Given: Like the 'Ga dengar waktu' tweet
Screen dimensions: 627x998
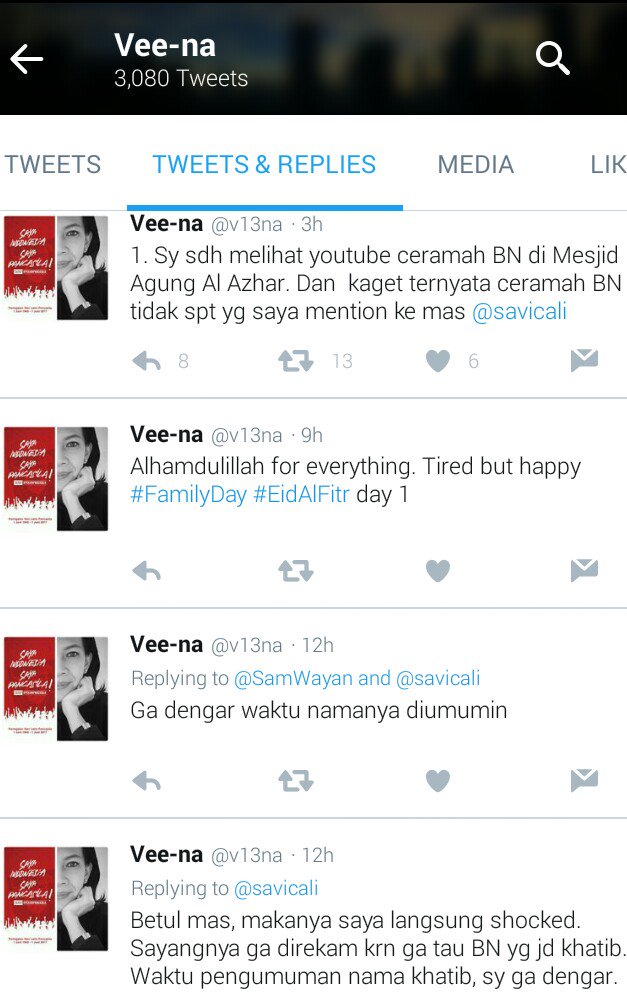Looking at the screenshot, I should [438, 780].
